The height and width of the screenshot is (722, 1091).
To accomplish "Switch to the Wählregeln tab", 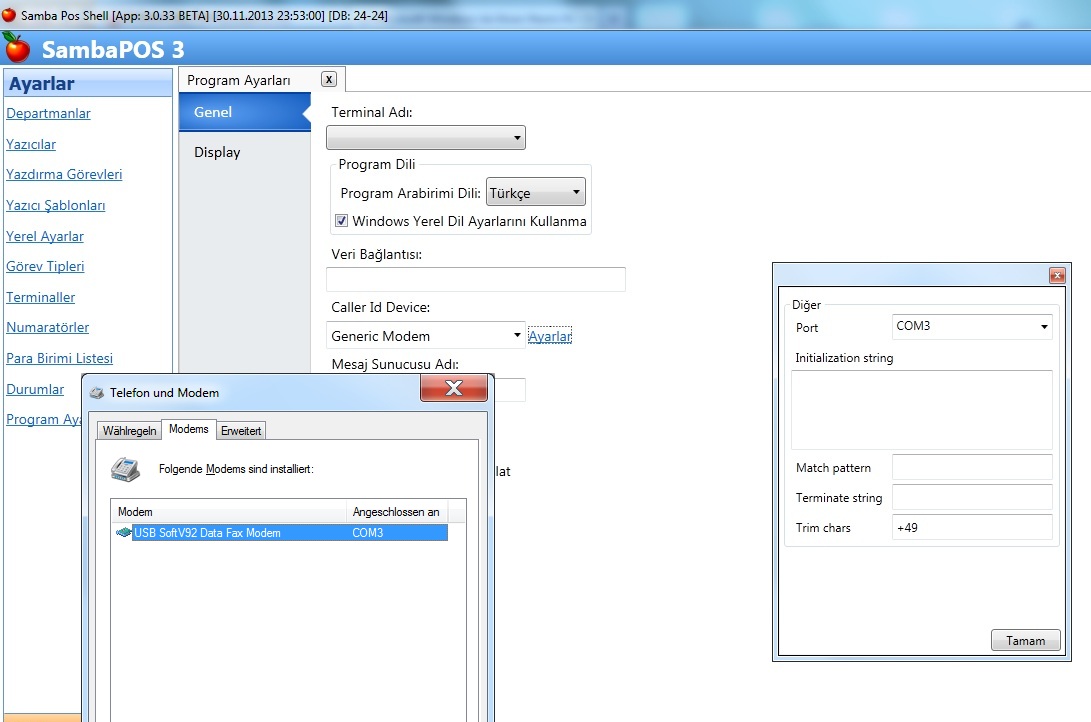I will click(129, 430).
